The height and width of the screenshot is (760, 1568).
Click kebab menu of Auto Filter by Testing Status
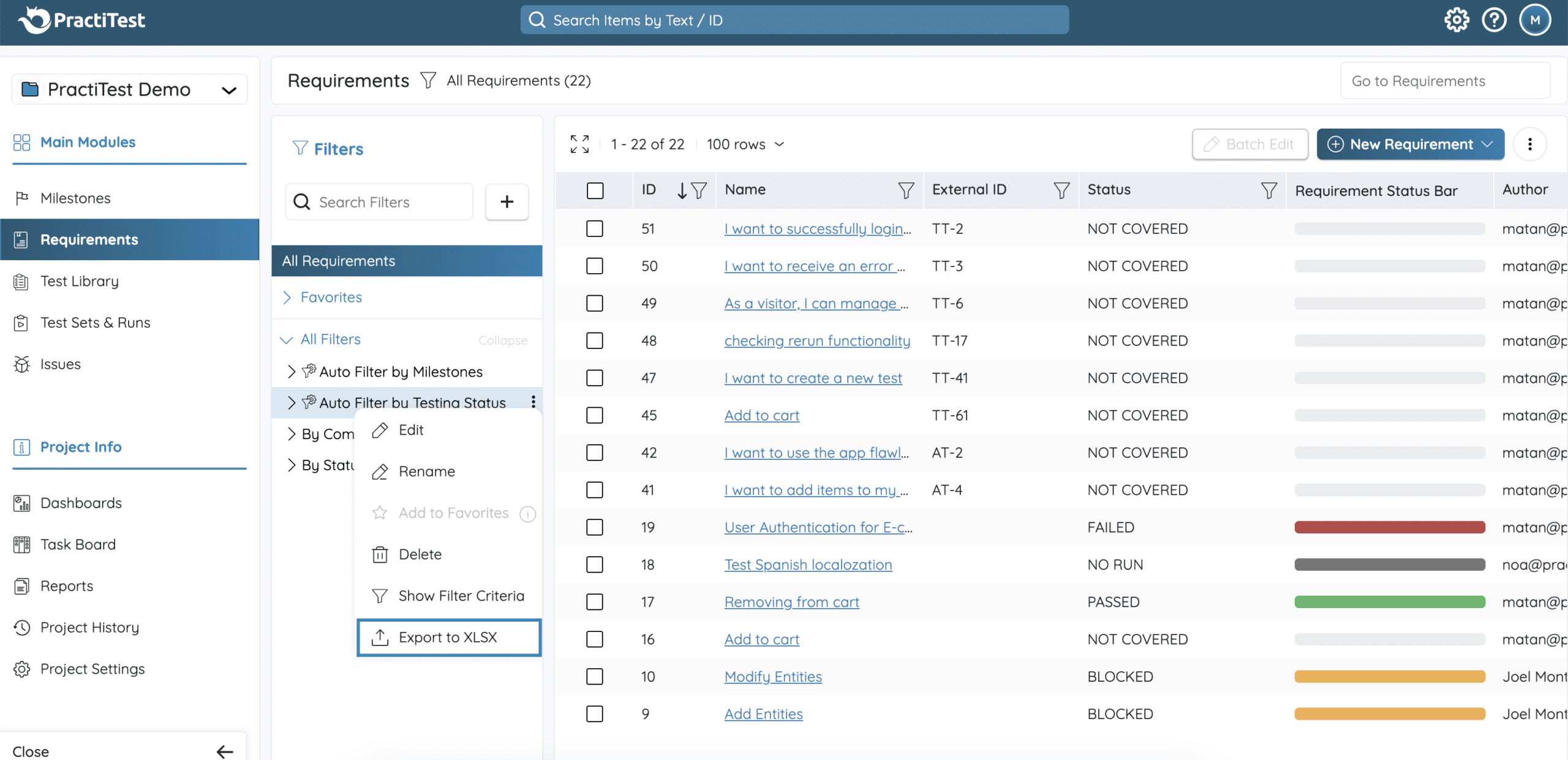click(533, 401)
